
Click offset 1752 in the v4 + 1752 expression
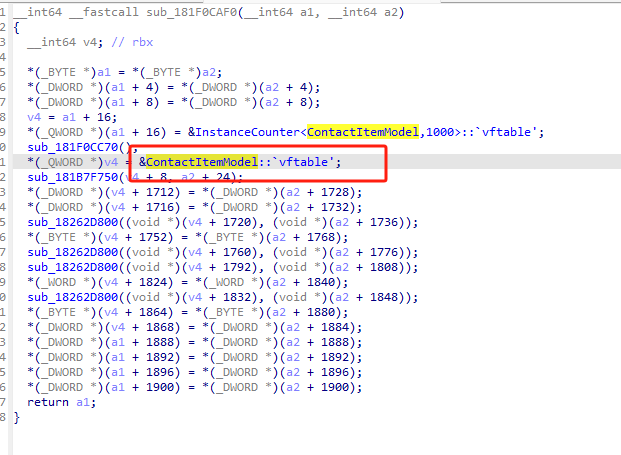(153, 237)
